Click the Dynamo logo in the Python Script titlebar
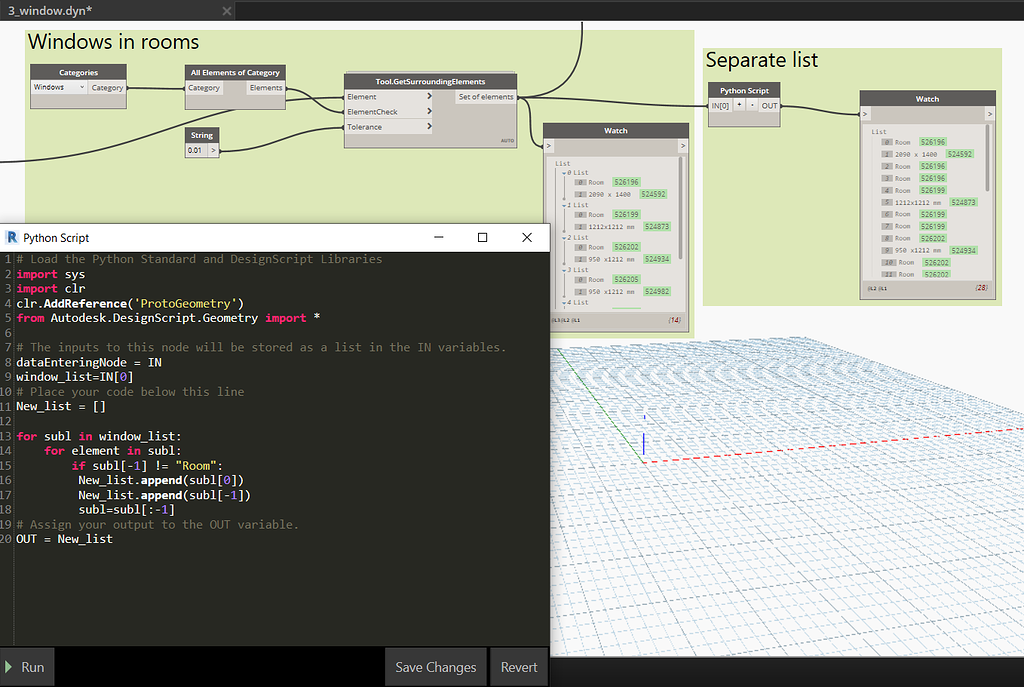 coord(11,238)
